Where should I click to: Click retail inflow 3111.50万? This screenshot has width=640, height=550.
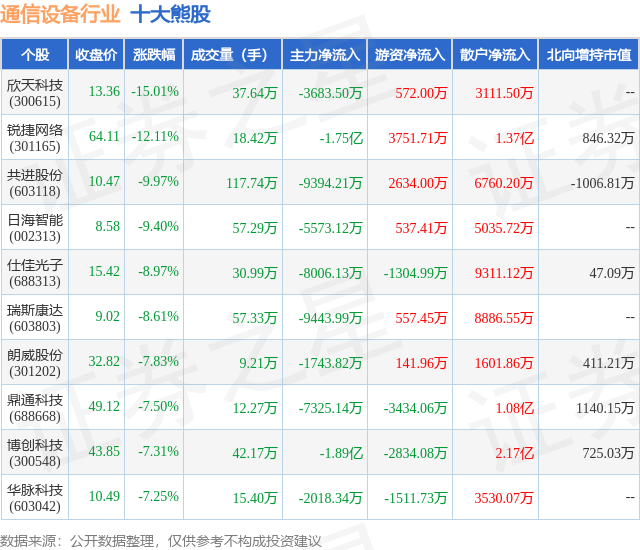tap(504, 93)
